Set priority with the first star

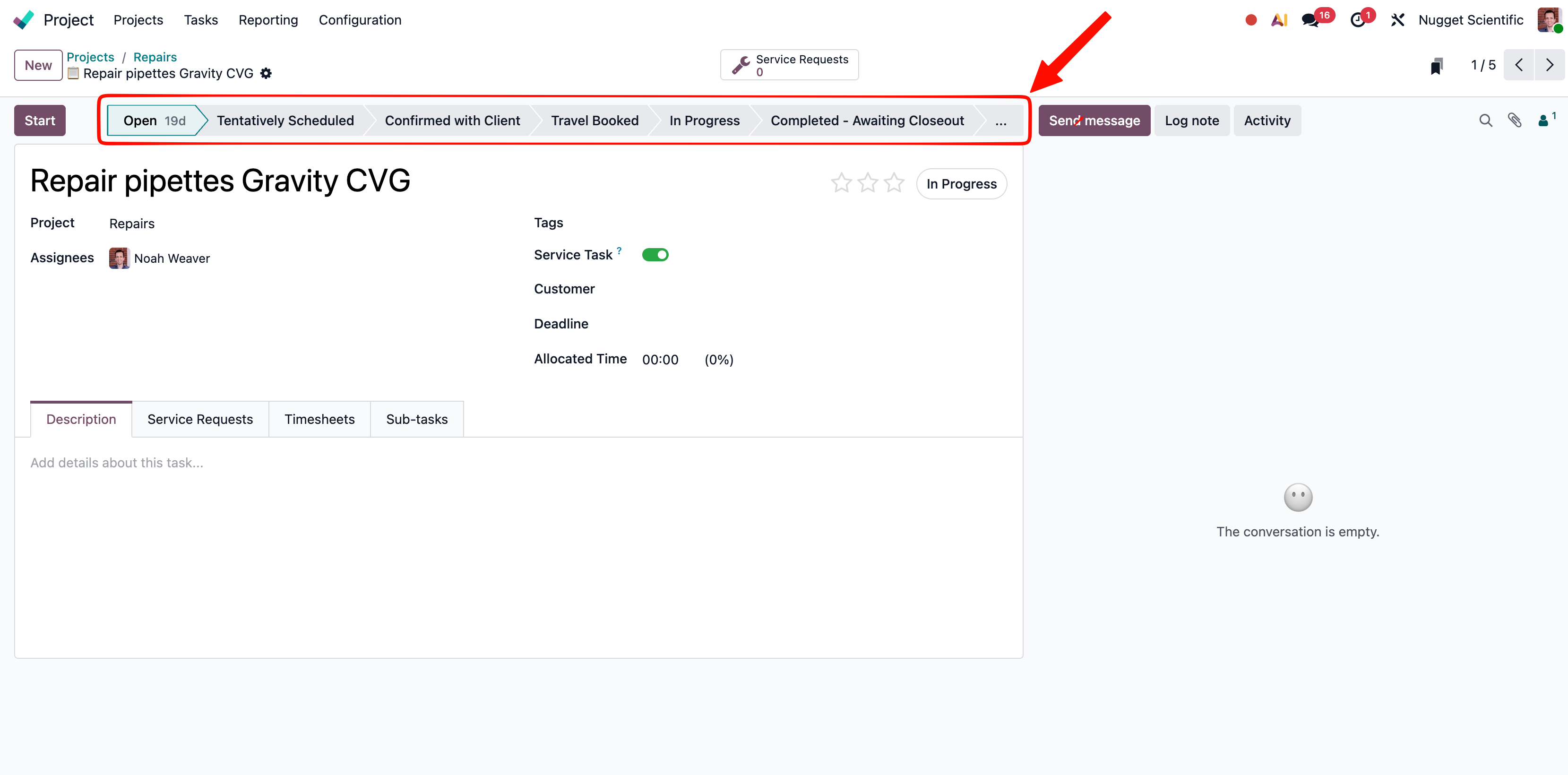[x=841, y=182]
